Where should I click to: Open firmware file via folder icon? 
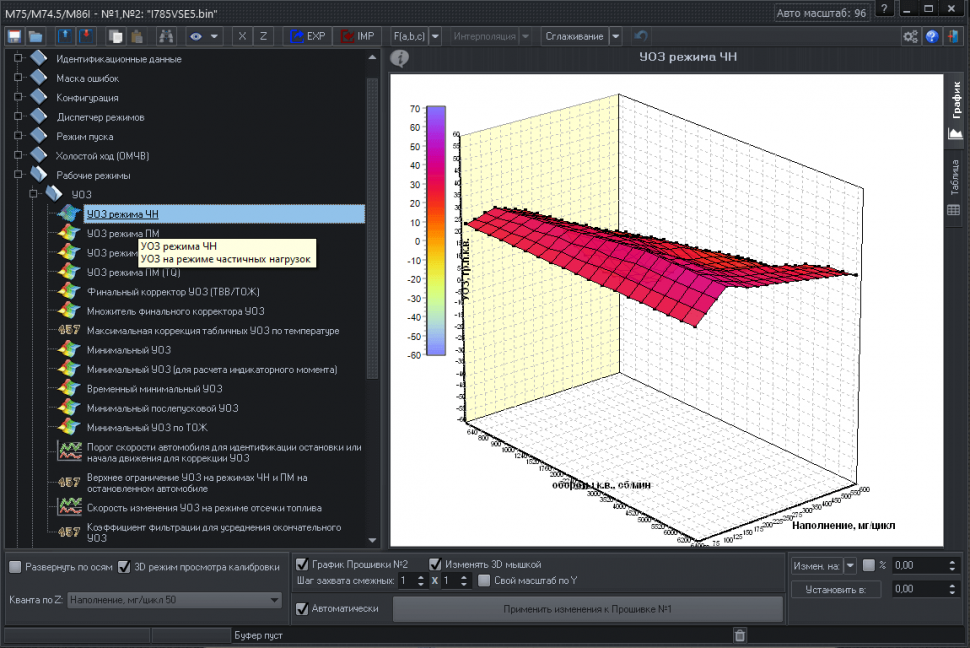[35, 36]
